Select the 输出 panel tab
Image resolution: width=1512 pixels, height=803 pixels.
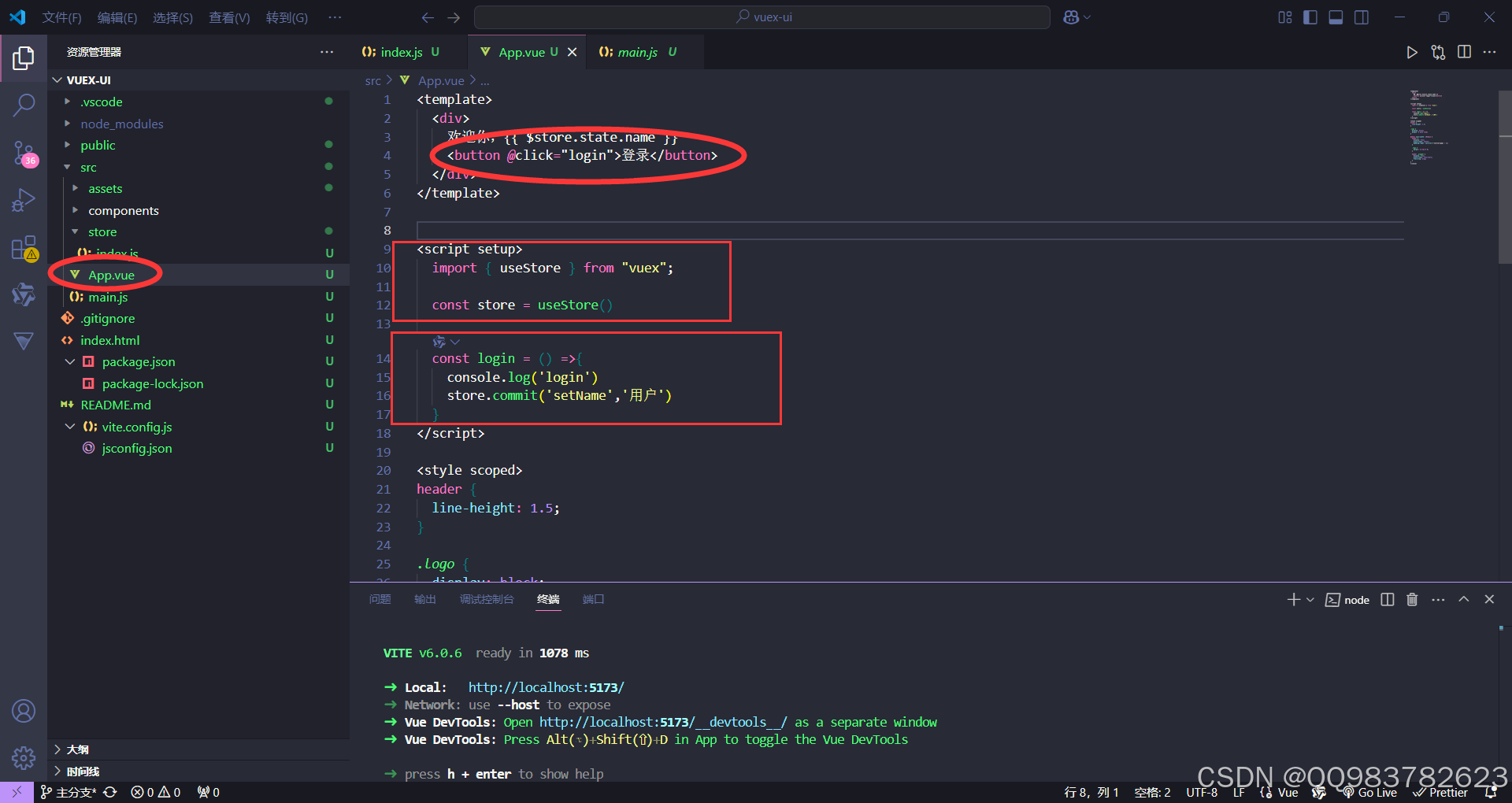[425, 600]
